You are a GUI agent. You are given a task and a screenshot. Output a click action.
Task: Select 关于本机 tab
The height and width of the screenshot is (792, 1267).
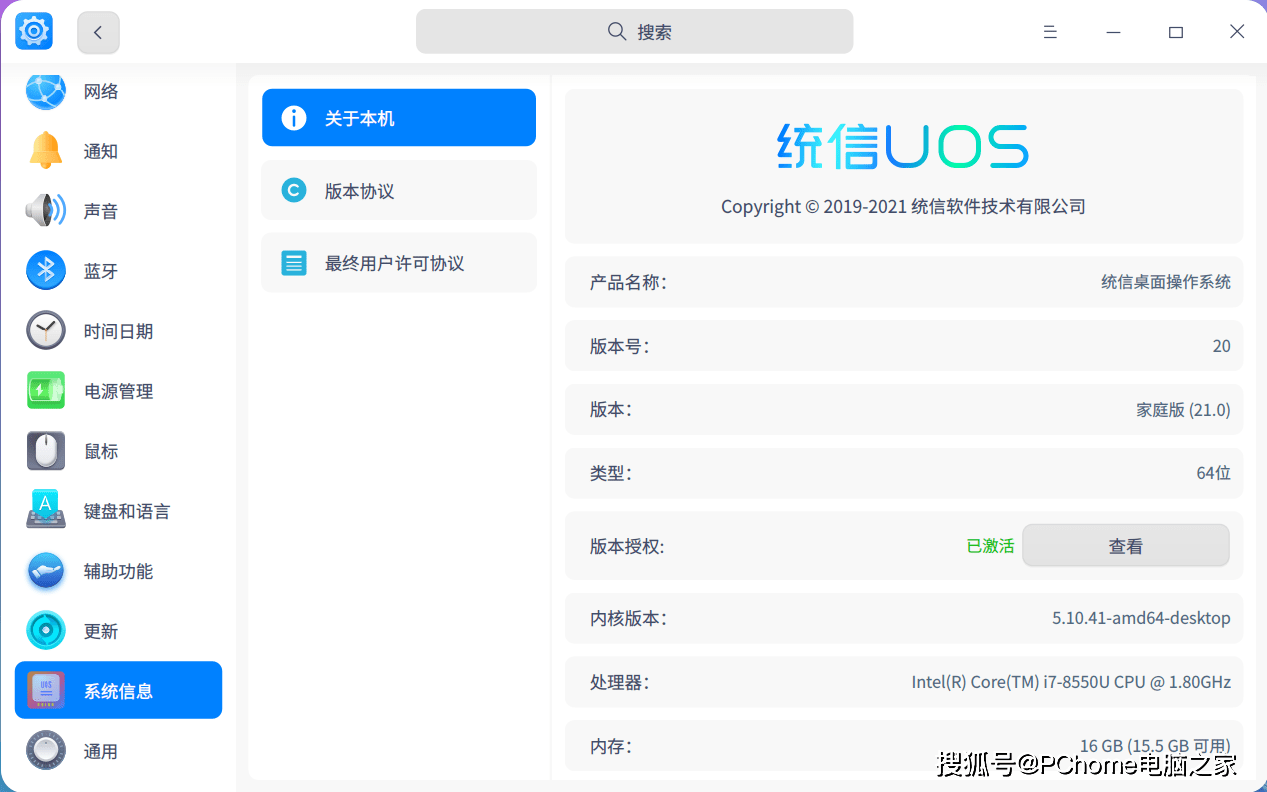tap(399, 118)
